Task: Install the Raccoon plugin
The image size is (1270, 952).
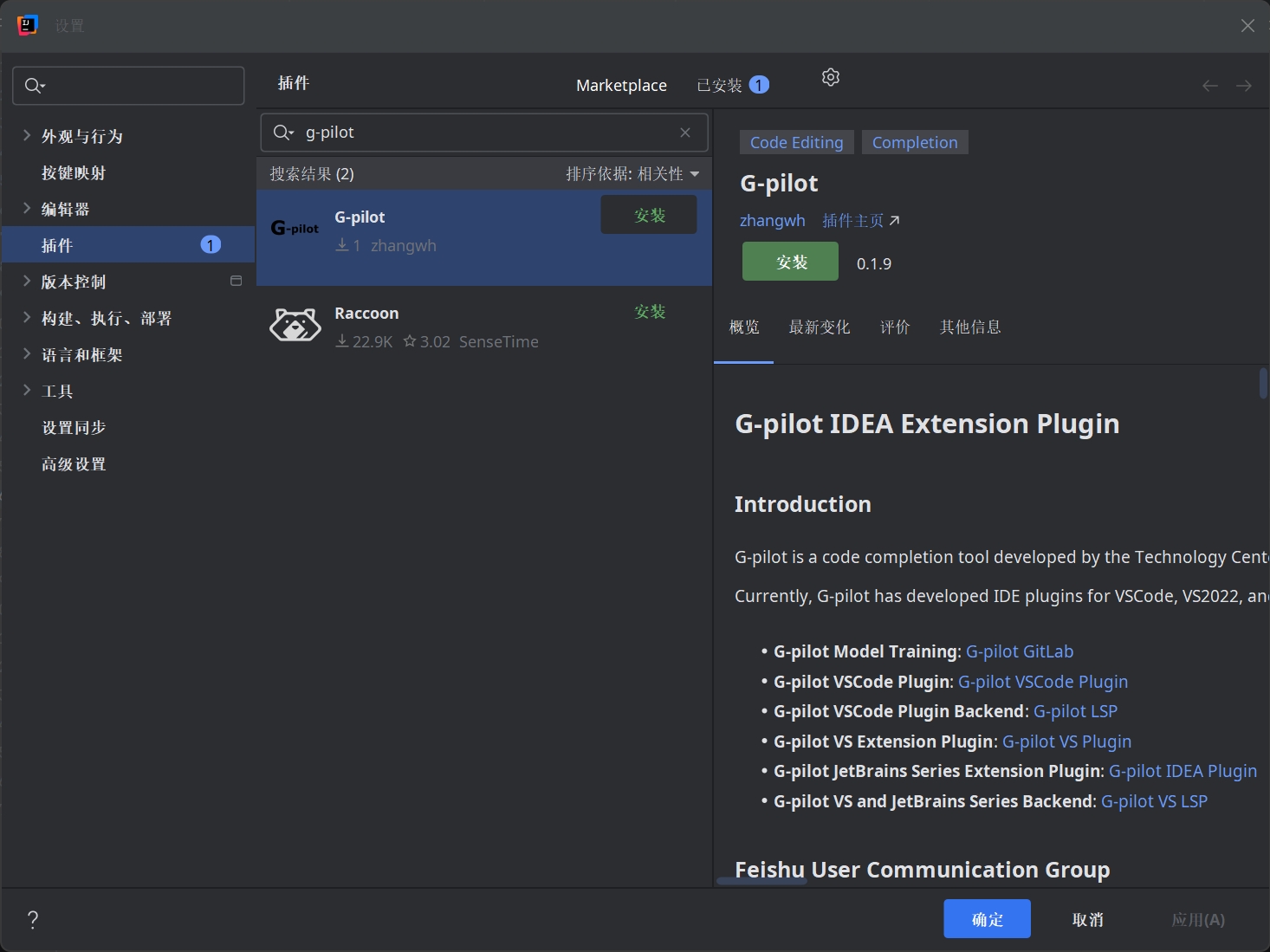Action: 650,311
